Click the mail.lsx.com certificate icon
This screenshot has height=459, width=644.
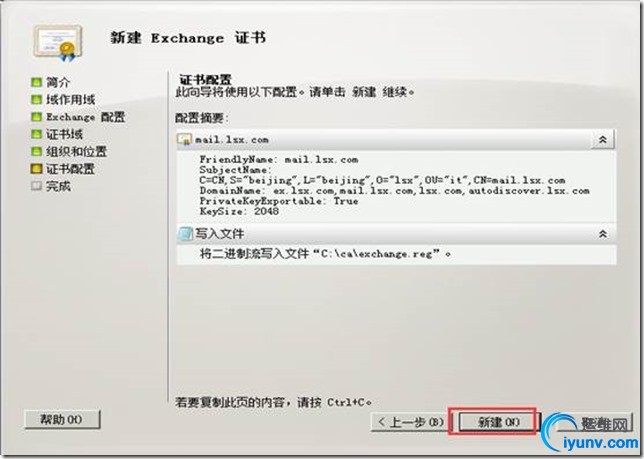pos(184,140)
